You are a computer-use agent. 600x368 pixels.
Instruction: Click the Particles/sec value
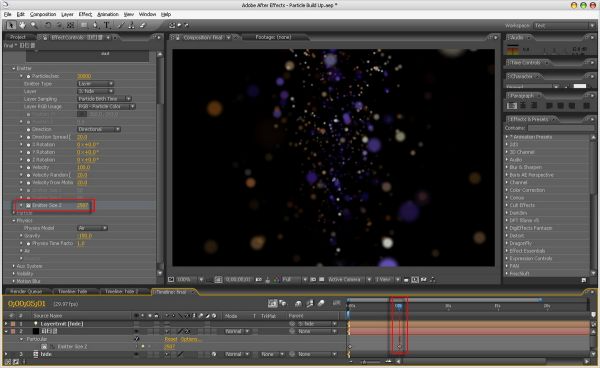coord(84,76)
